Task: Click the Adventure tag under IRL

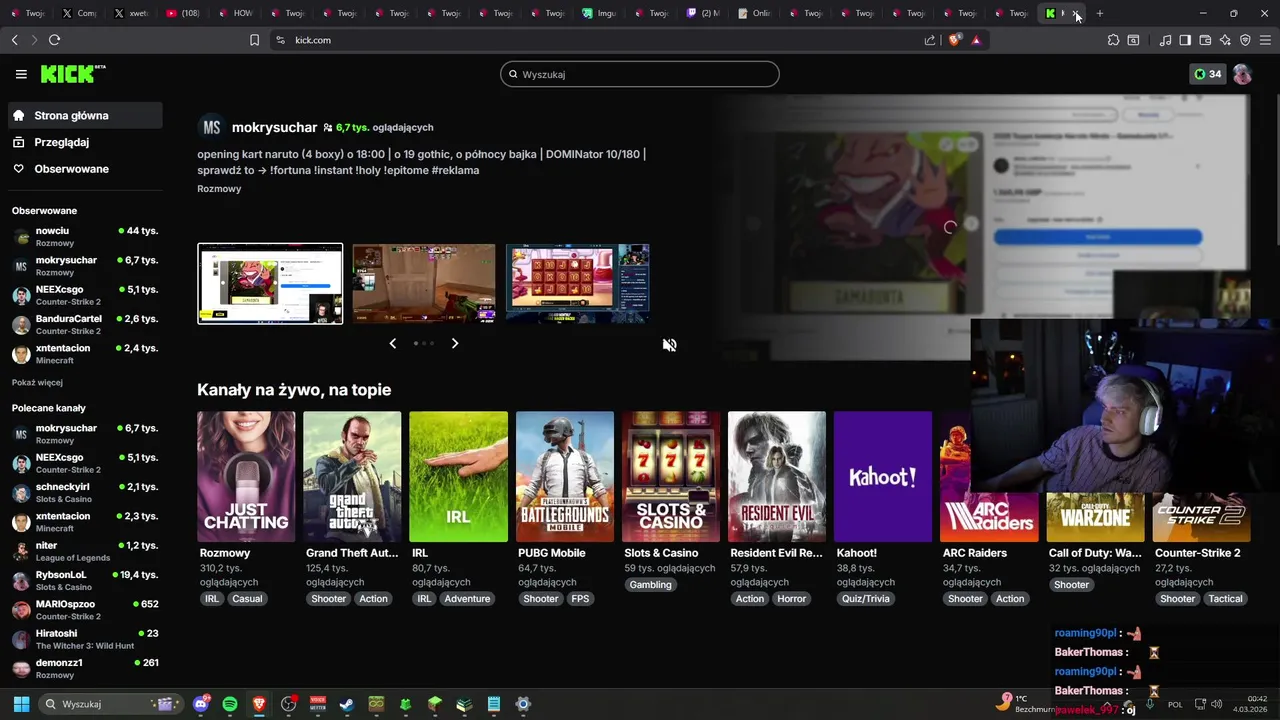Action: coord(467,599)
